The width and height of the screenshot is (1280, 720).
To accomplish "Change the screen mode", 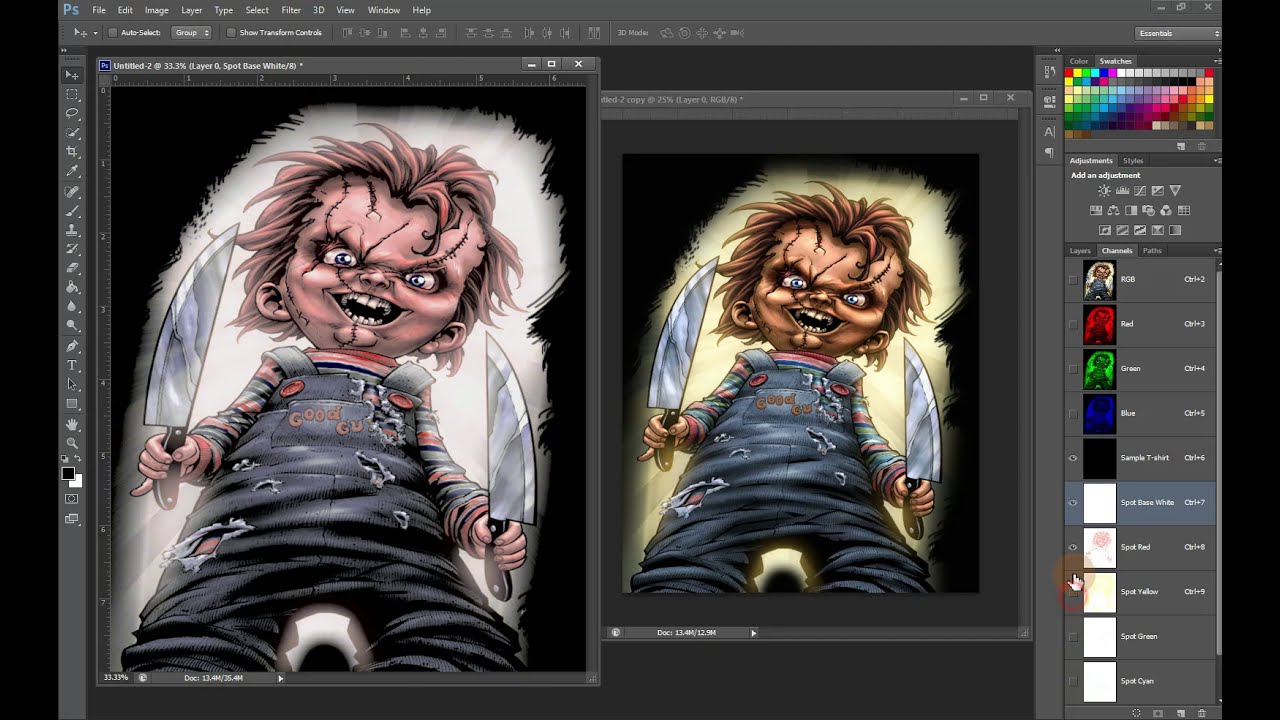I will [72, 519].
